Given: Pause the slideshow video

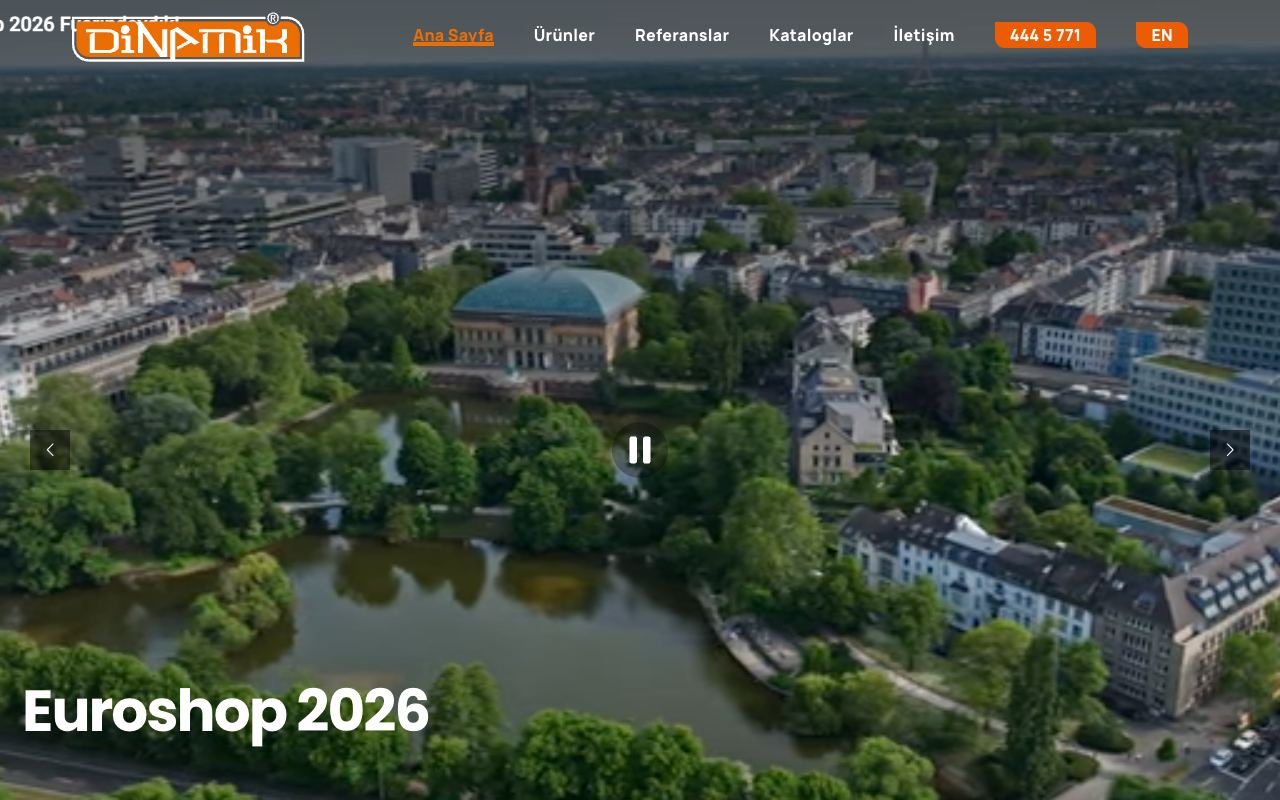Looking at the screenshot, I should (640, 450).
